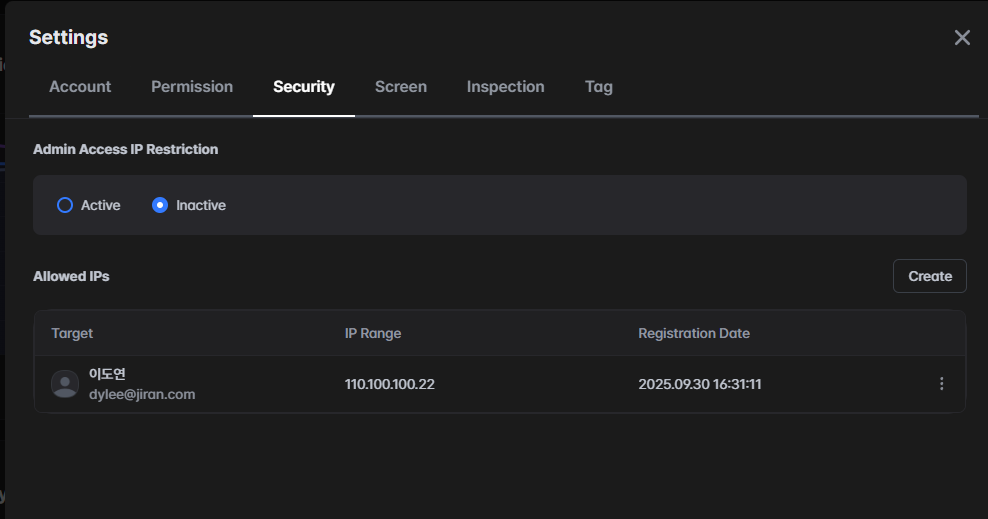988x519 pixels.
Task: Open the Tag tab
Action: 599,87
